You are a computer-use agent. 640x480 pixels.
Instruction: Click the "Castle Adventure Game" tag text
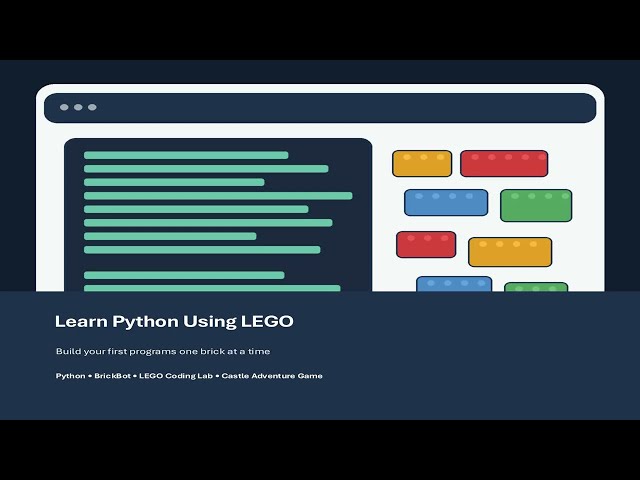click(x=272, y=376)
